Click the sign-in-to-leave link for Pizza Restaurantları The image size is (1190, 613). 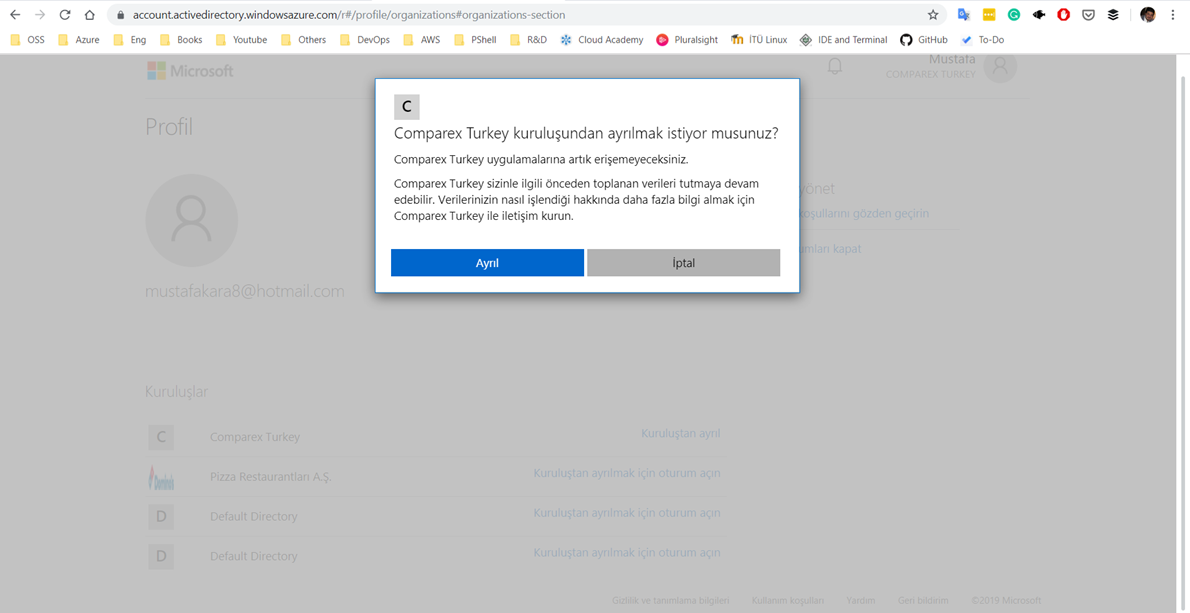(627, 473)
